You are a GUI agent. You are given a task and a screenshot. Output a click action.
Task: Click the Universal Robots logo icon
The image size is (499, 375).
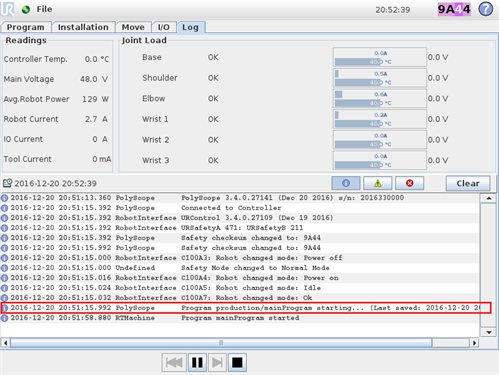tap(7, 9)
